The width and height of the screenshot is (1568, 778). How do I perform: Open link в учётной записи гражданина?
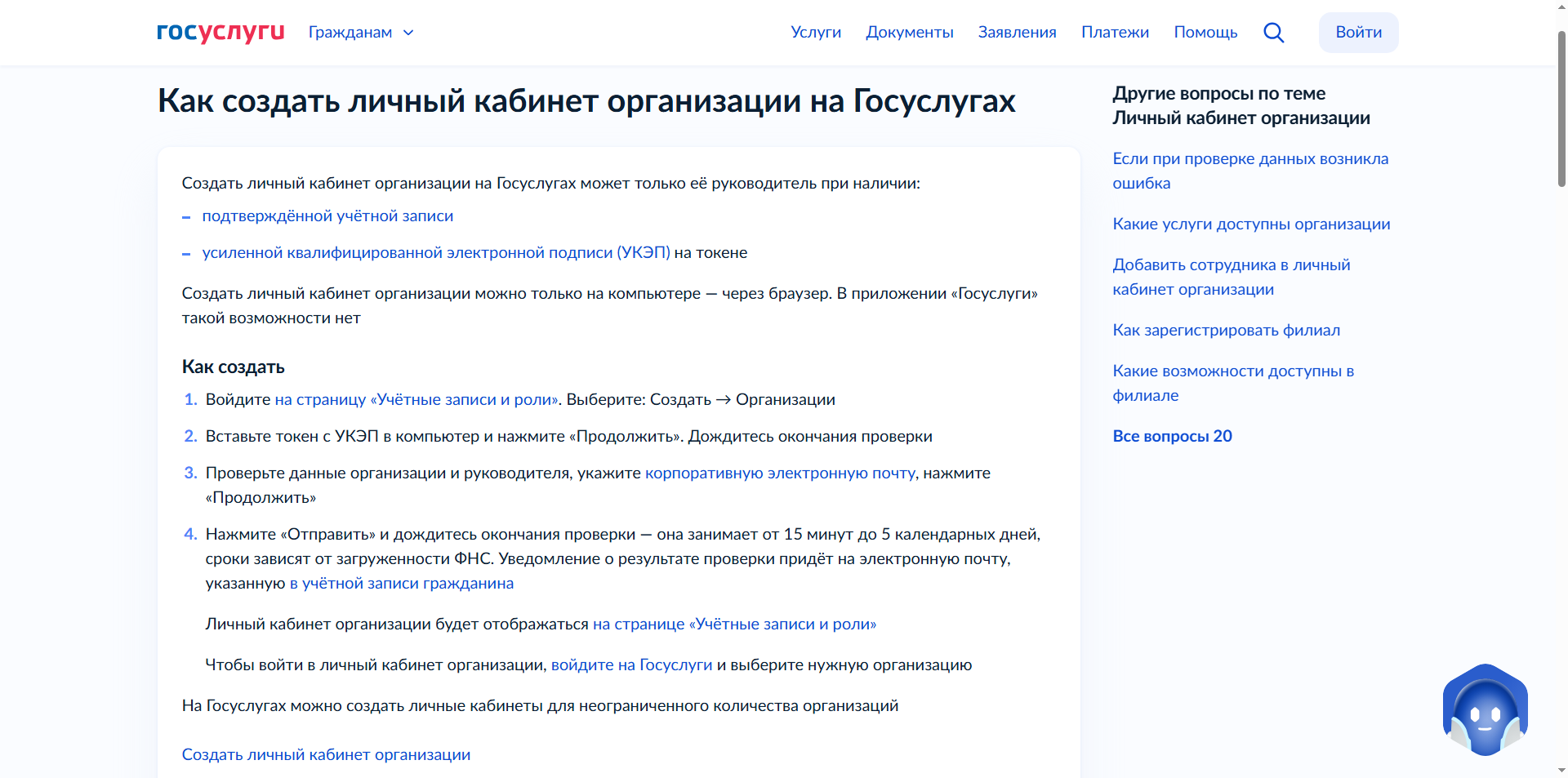point(401,583)
